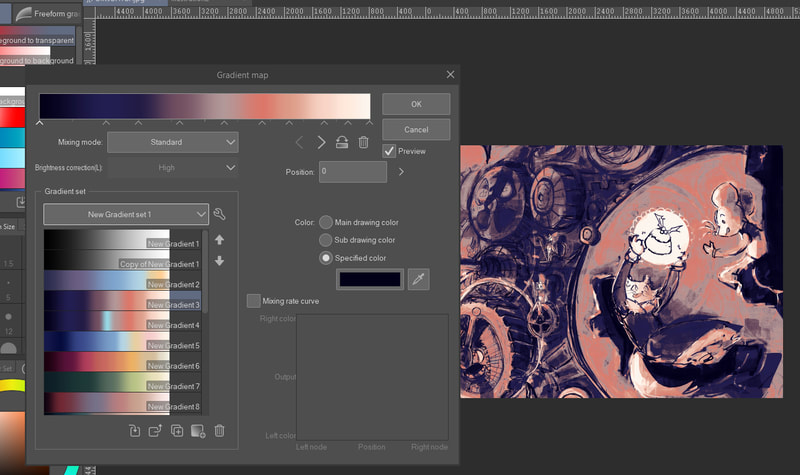Select the foreground to transparent gradient preset
Viewport: 800px width, 475px height.
37,36
